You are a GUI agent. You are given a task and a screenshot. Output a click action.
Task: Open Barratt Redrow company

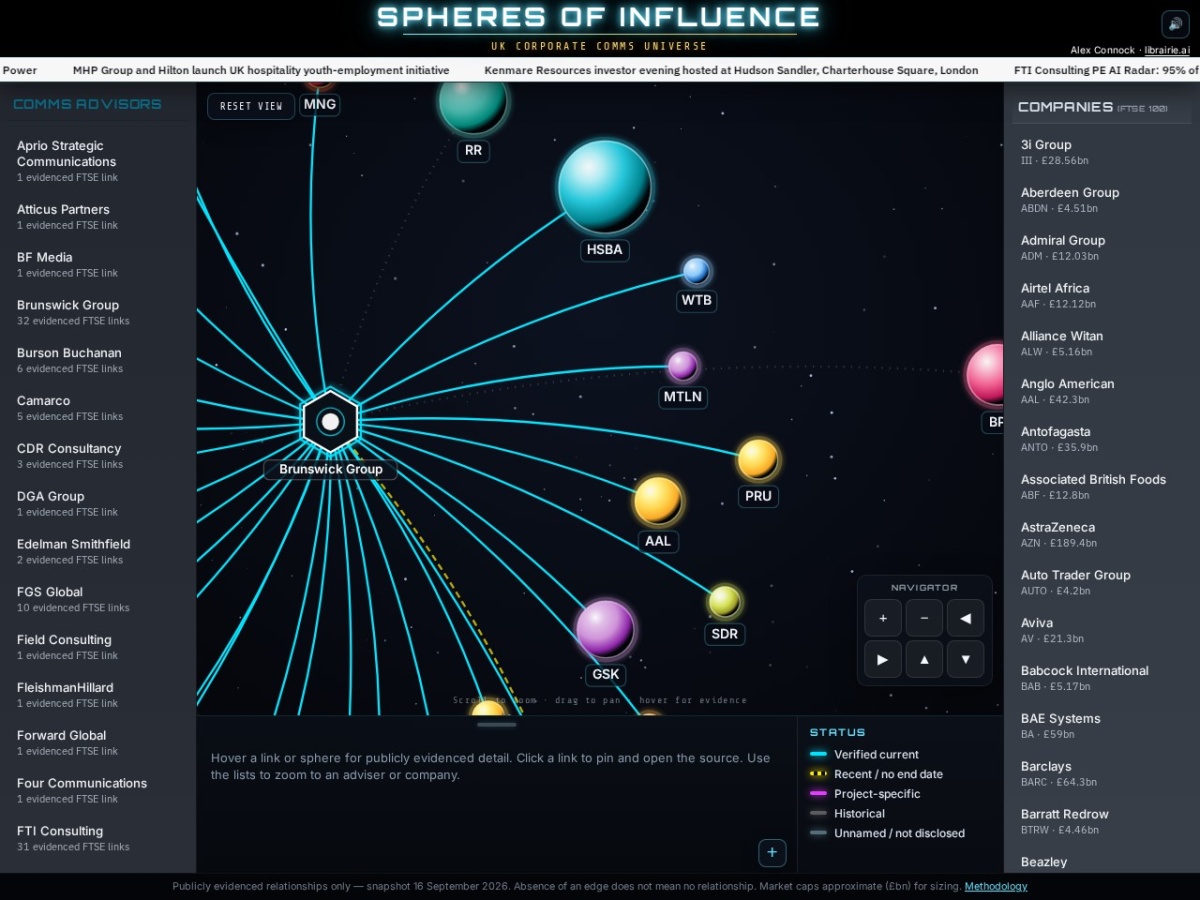(x=1102, y=821)
